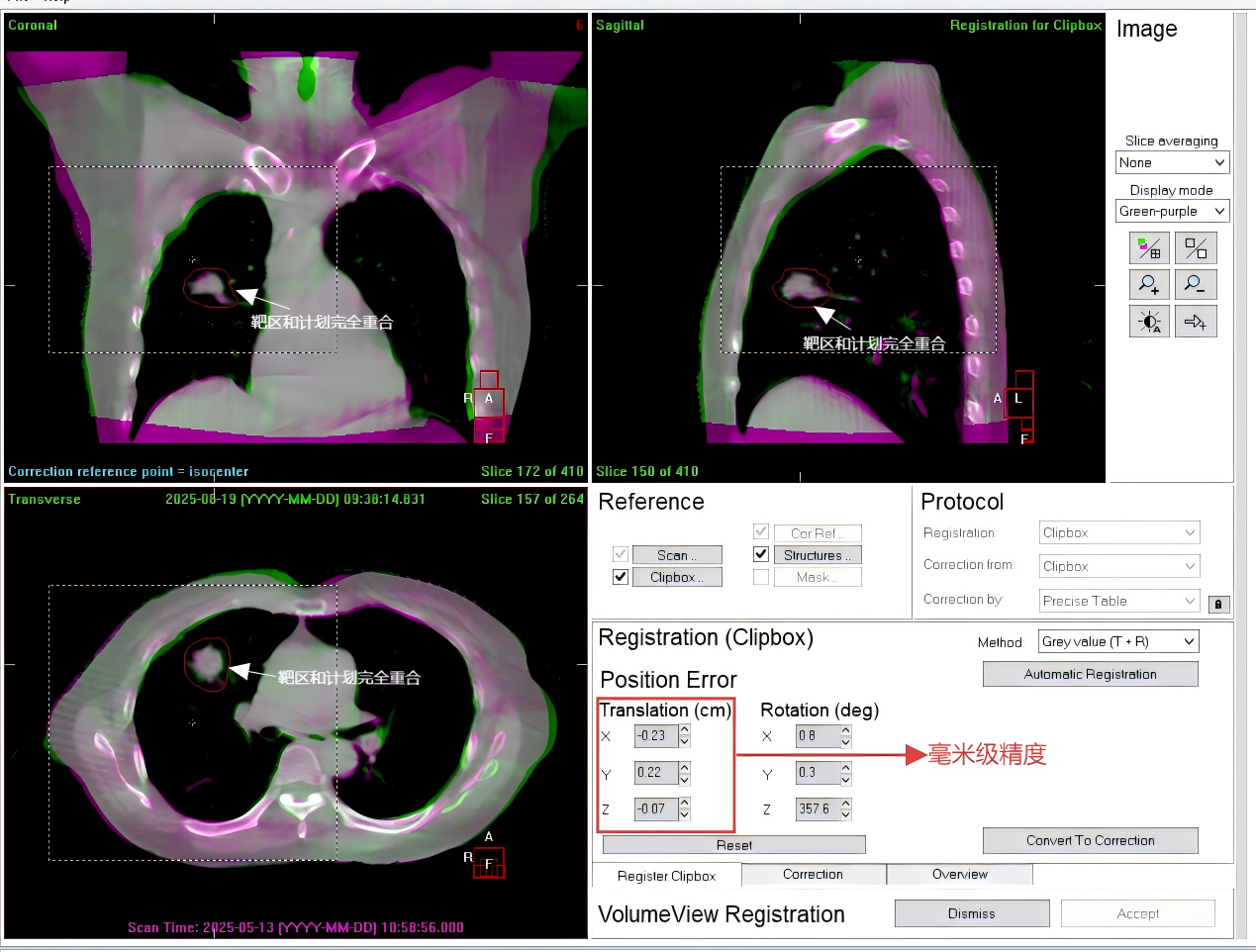
Task: Open the Cor Ref.. button
Action: point(818,532)
